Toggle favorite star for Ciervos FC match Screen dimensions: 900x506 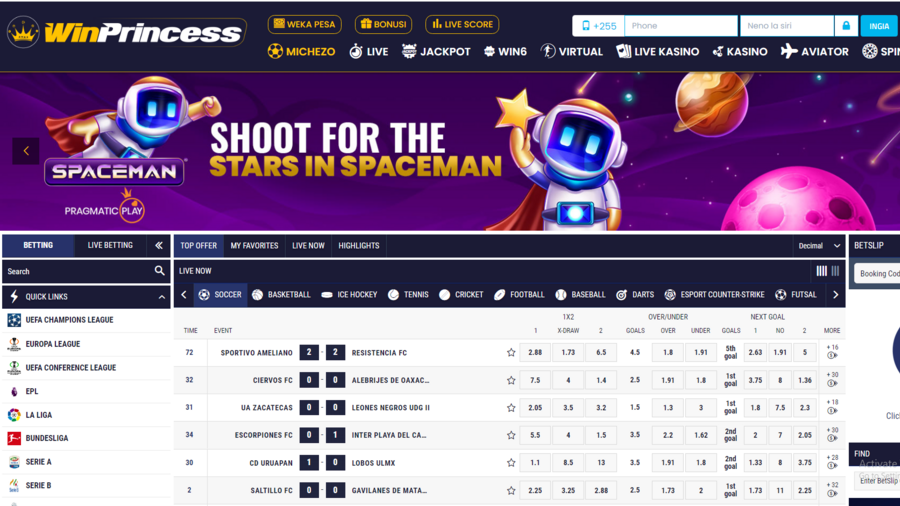pos(511,380)
